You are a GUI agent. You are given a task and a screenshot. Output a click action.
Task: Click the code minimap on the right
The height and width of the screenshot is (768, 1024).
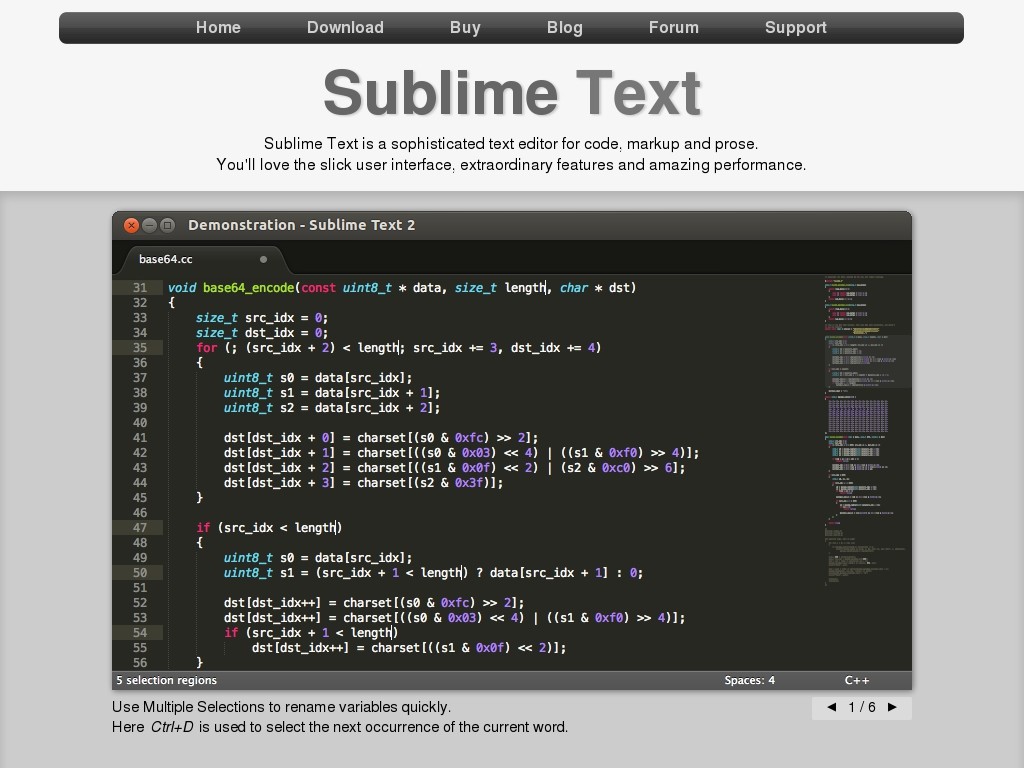tap(866, 431)
